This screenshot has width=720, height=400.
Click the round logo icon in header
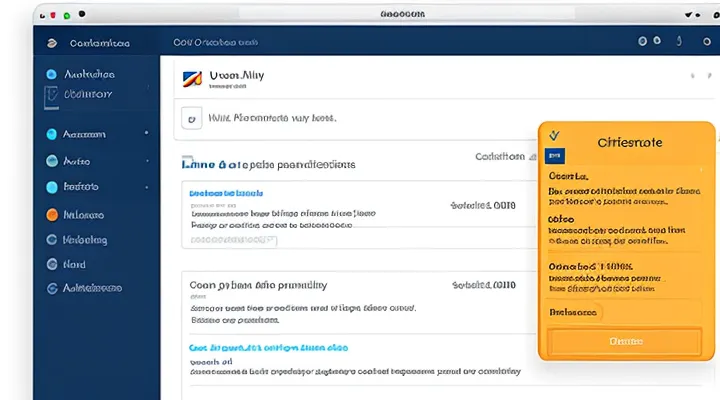[x=52, y=43]
